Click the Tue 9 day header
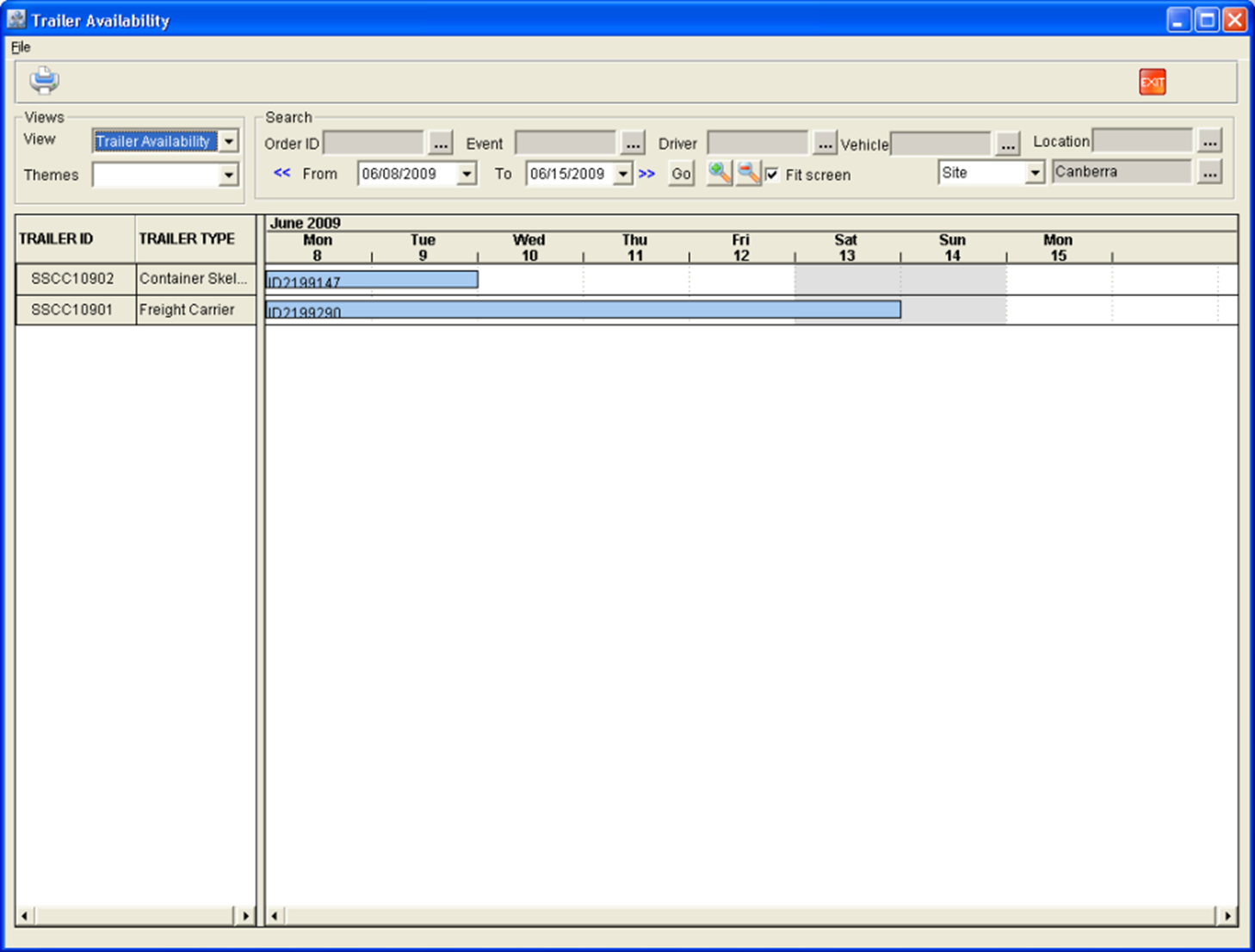 pyautogui.click(x=423, y=248)
